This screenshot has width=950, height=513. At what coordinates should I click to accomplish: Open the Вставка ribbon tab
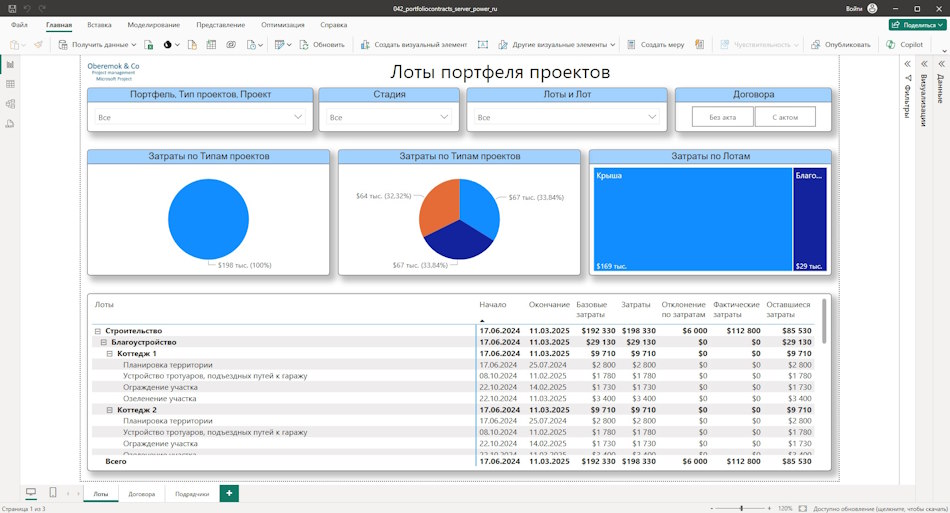point(99,25)
